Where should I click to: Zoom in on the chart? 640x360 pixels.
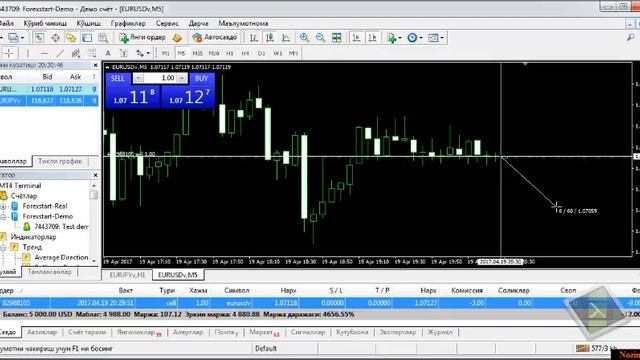click(304, 38)
